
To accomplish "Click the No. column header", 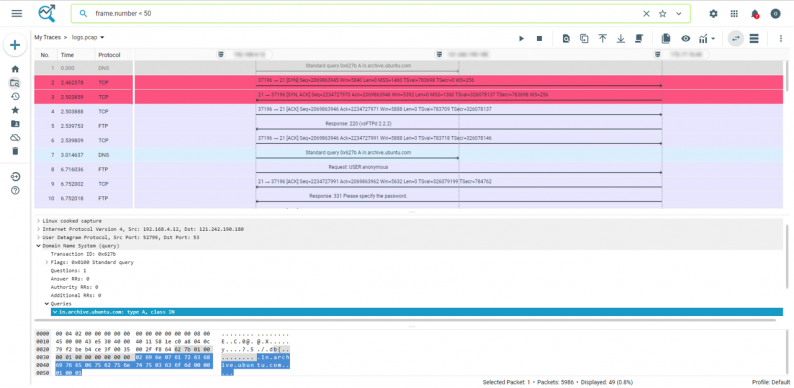I will [x=45, y=55].
